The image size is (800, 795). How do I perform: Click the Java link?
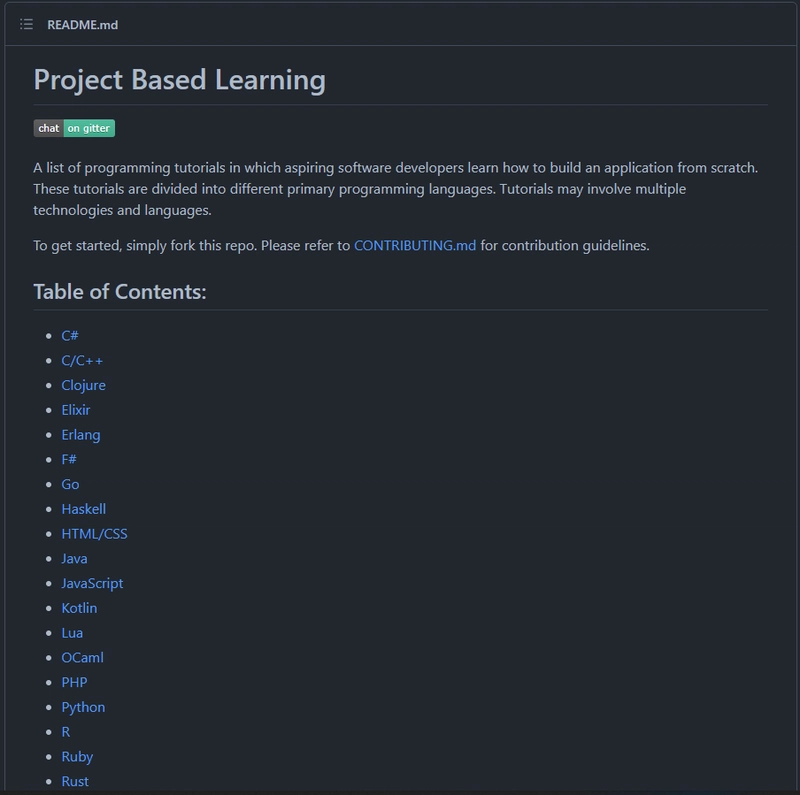click(x=74, y=558)
